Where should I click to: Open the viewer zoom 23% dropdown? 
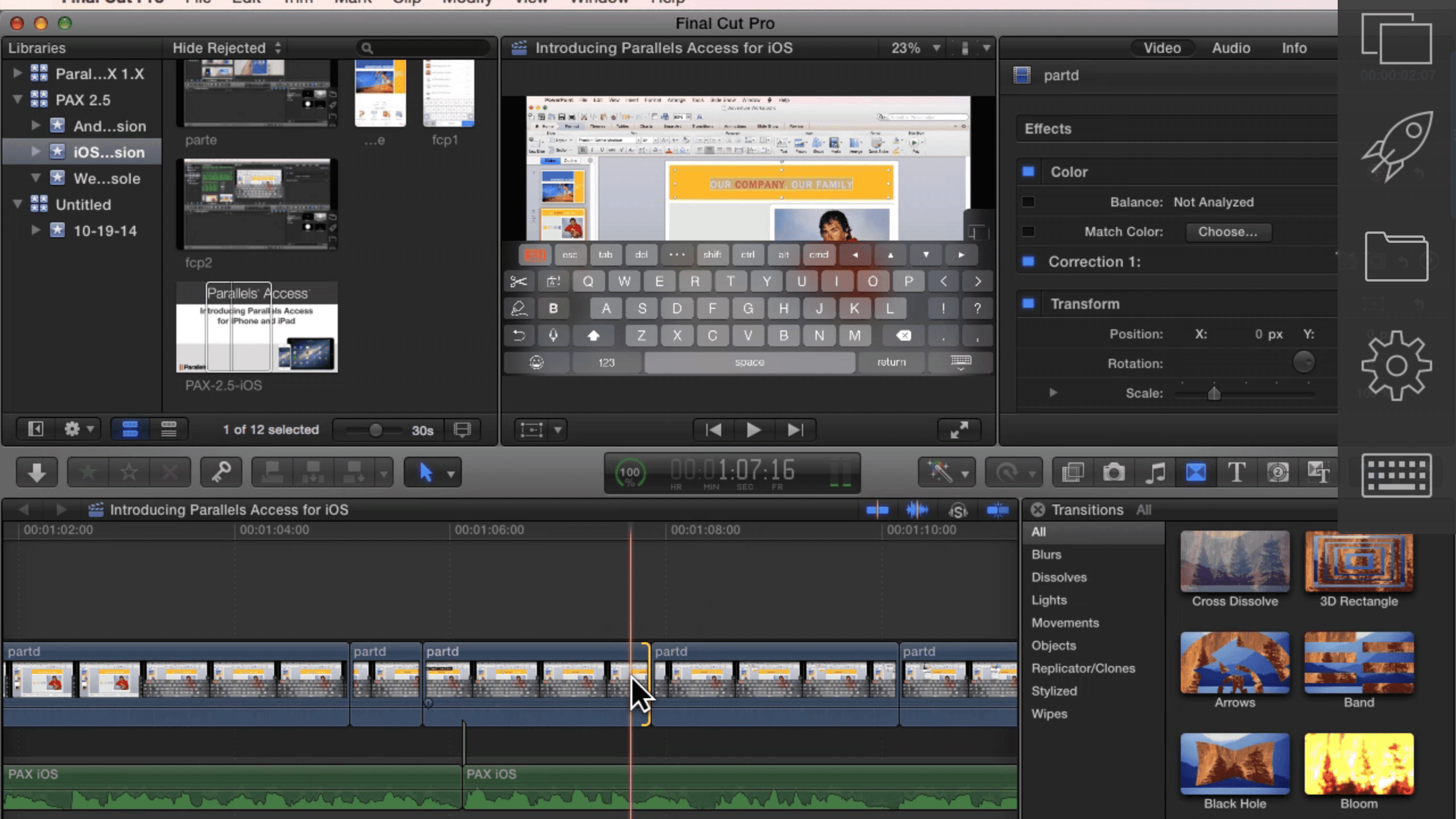coord(915,48)
